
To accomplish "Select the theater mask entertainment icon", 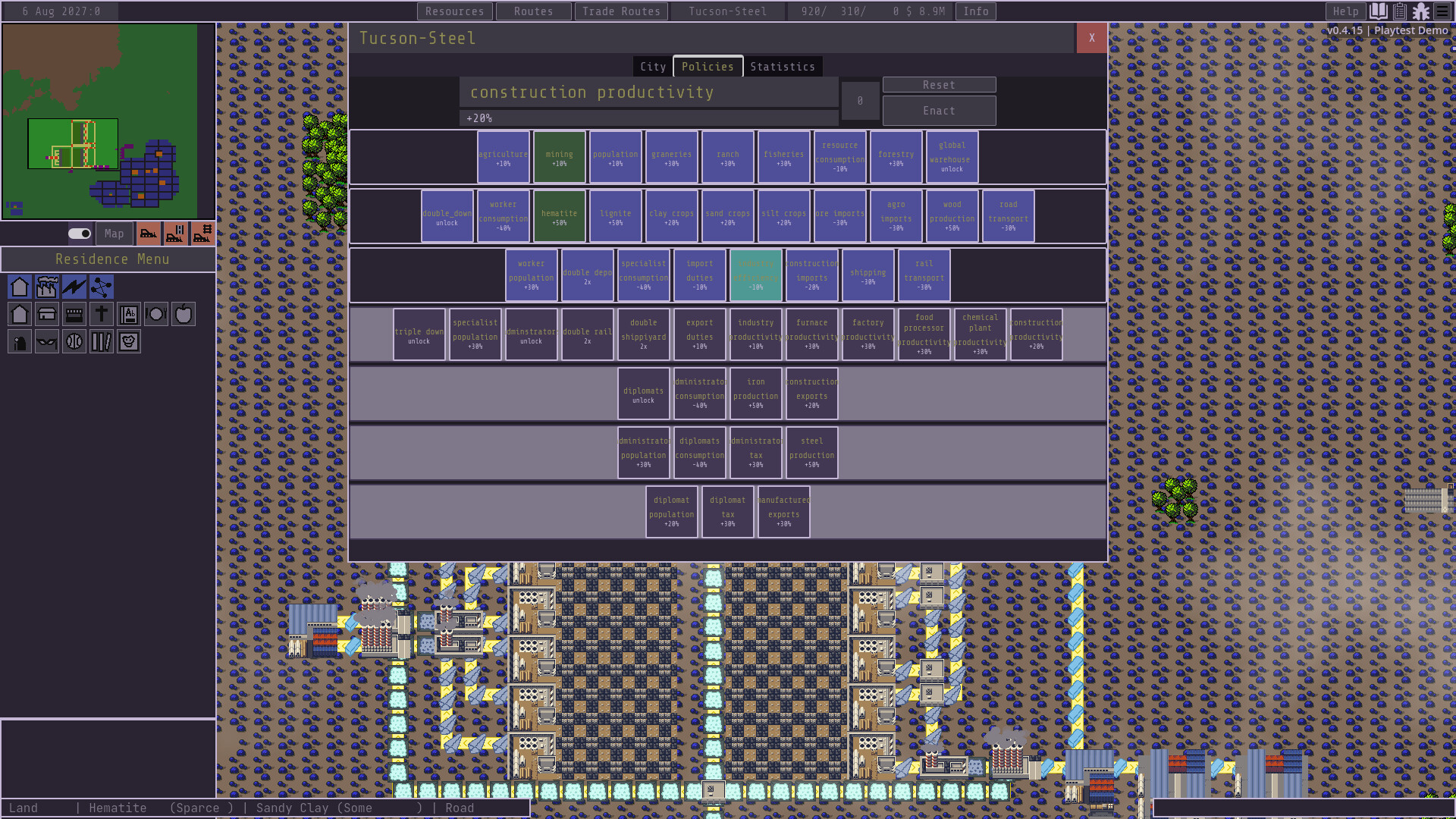I will 46,341.
